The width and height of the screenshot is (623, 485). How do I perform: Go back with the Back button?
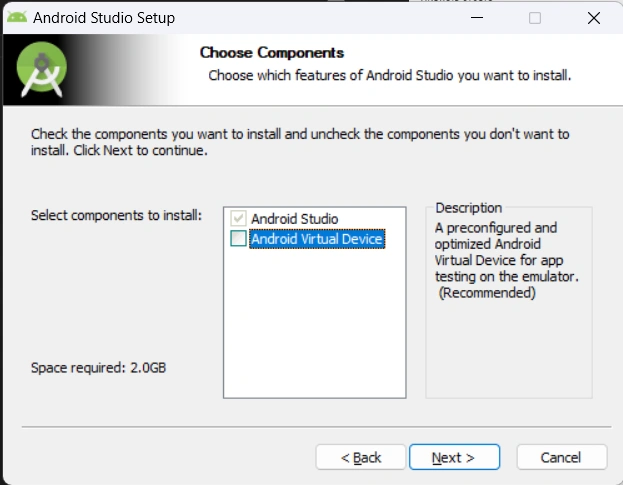click(x=361, y=457)
